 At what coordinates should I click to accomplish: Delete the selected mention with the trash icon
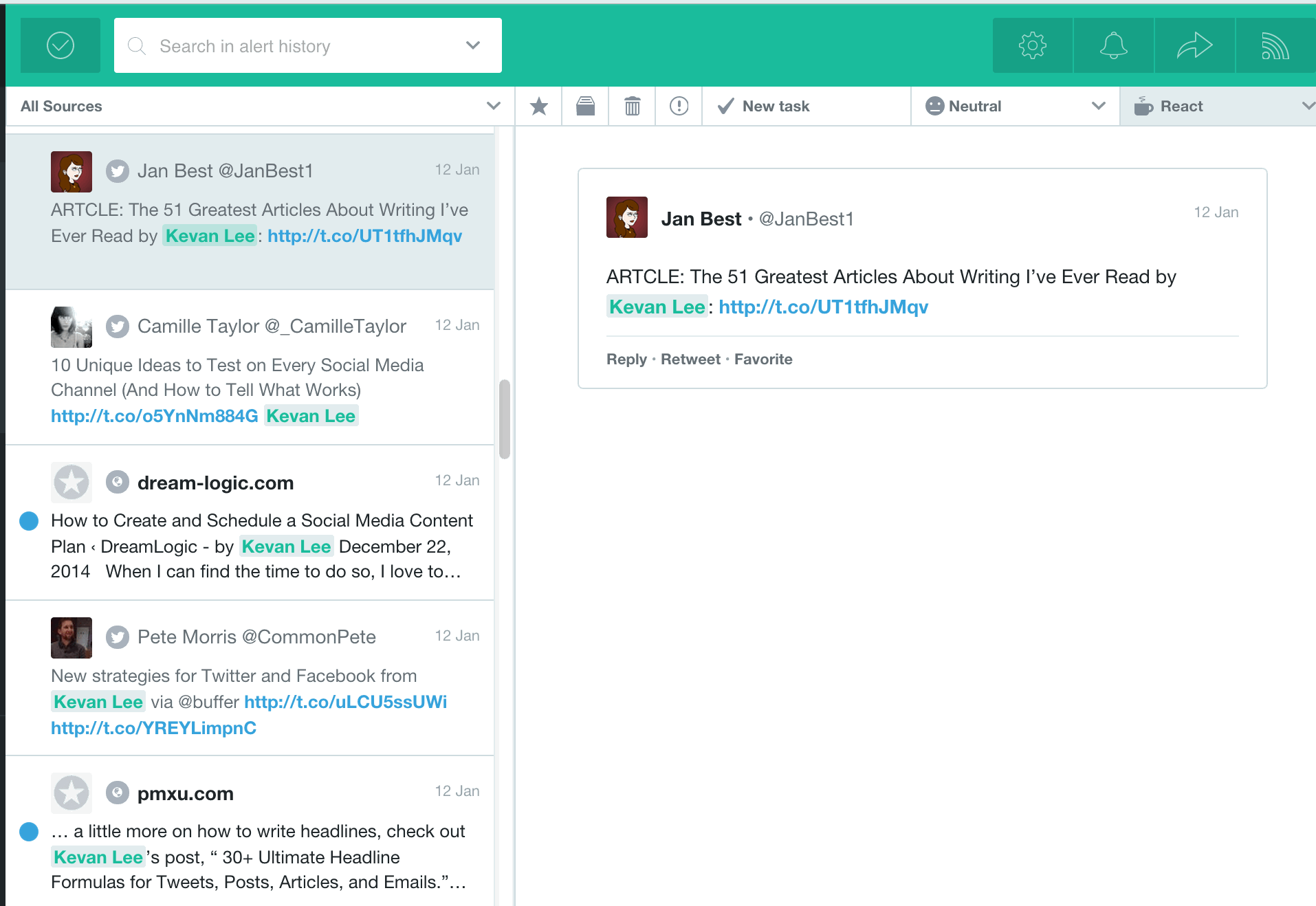click(632, 106)
